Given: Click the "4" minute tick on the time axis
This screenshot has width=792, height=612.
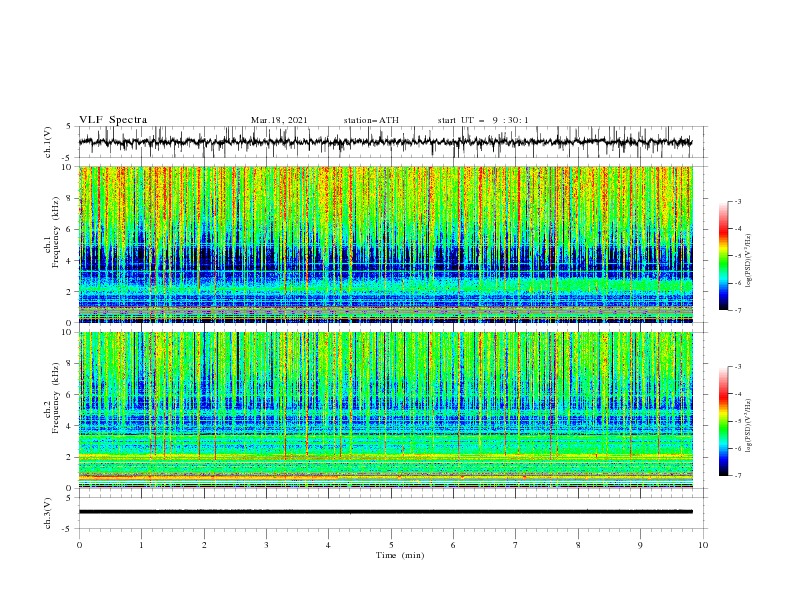Looking at the screenshot, I should pyautogui.click(x=328, y=545).
